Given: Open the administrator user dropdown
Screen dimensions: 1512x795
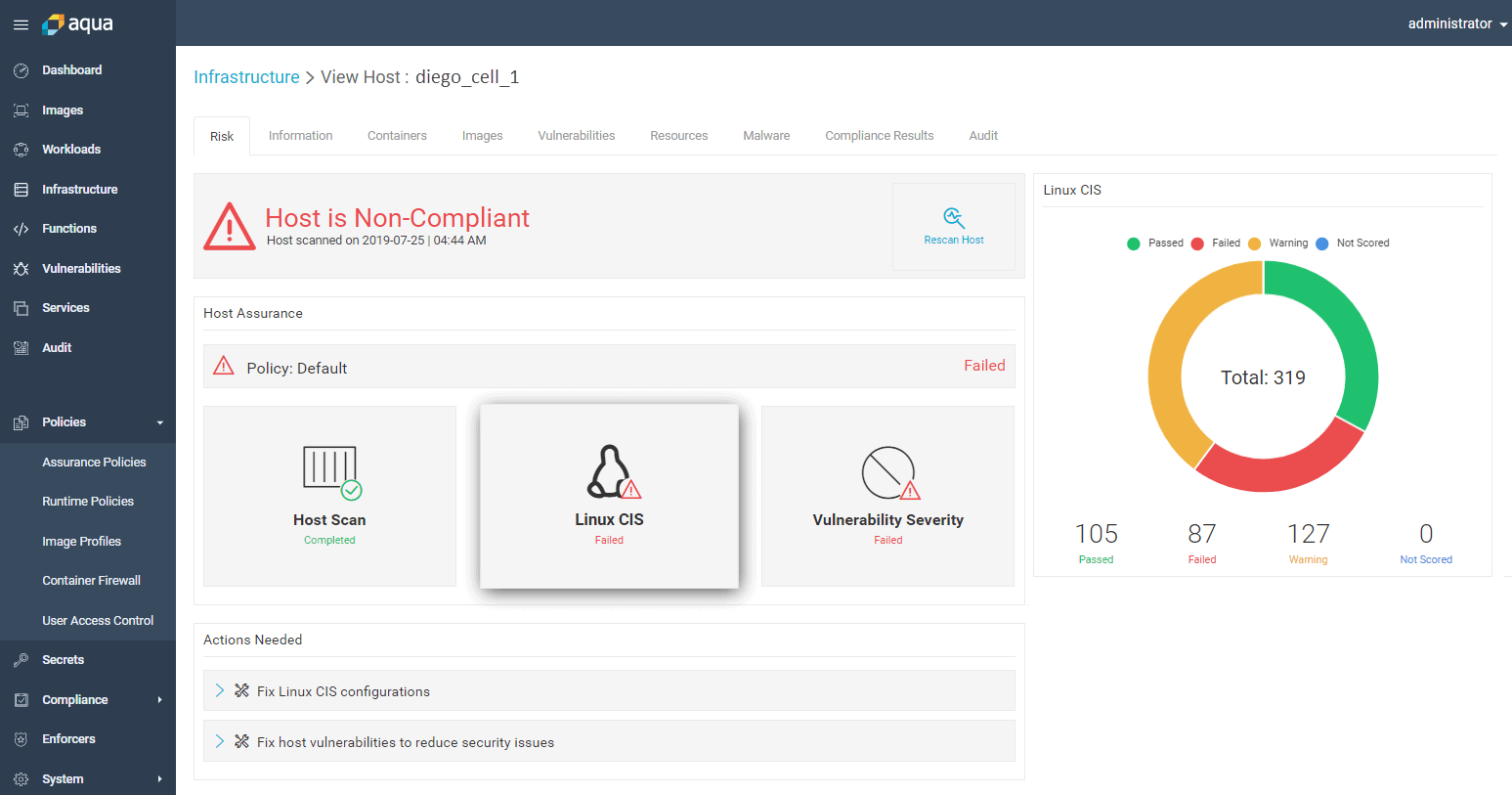Looking at the screenshot, I should click(1456, 23).
